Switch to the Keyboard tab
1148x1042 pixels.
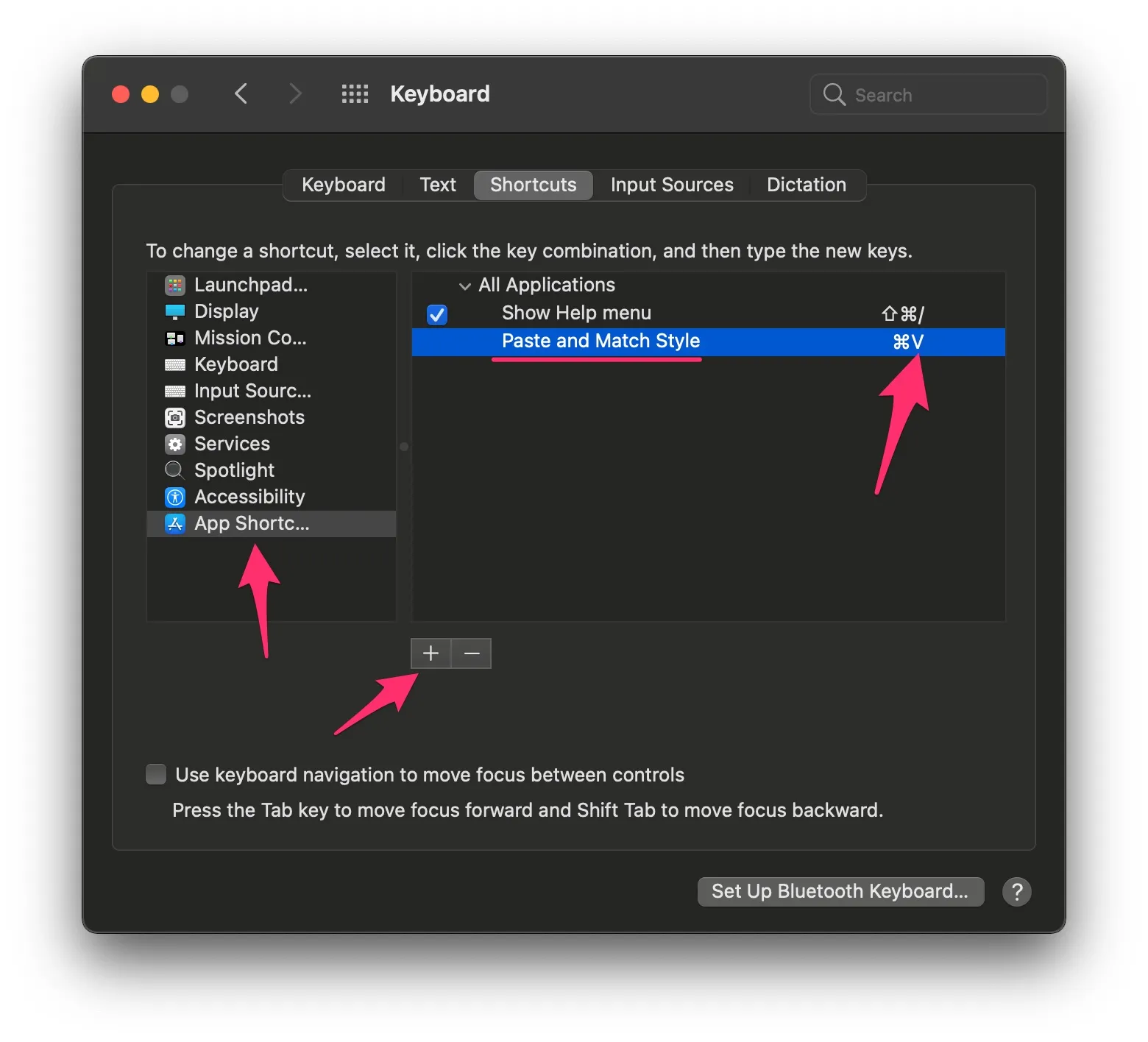[x=344, y=185]
